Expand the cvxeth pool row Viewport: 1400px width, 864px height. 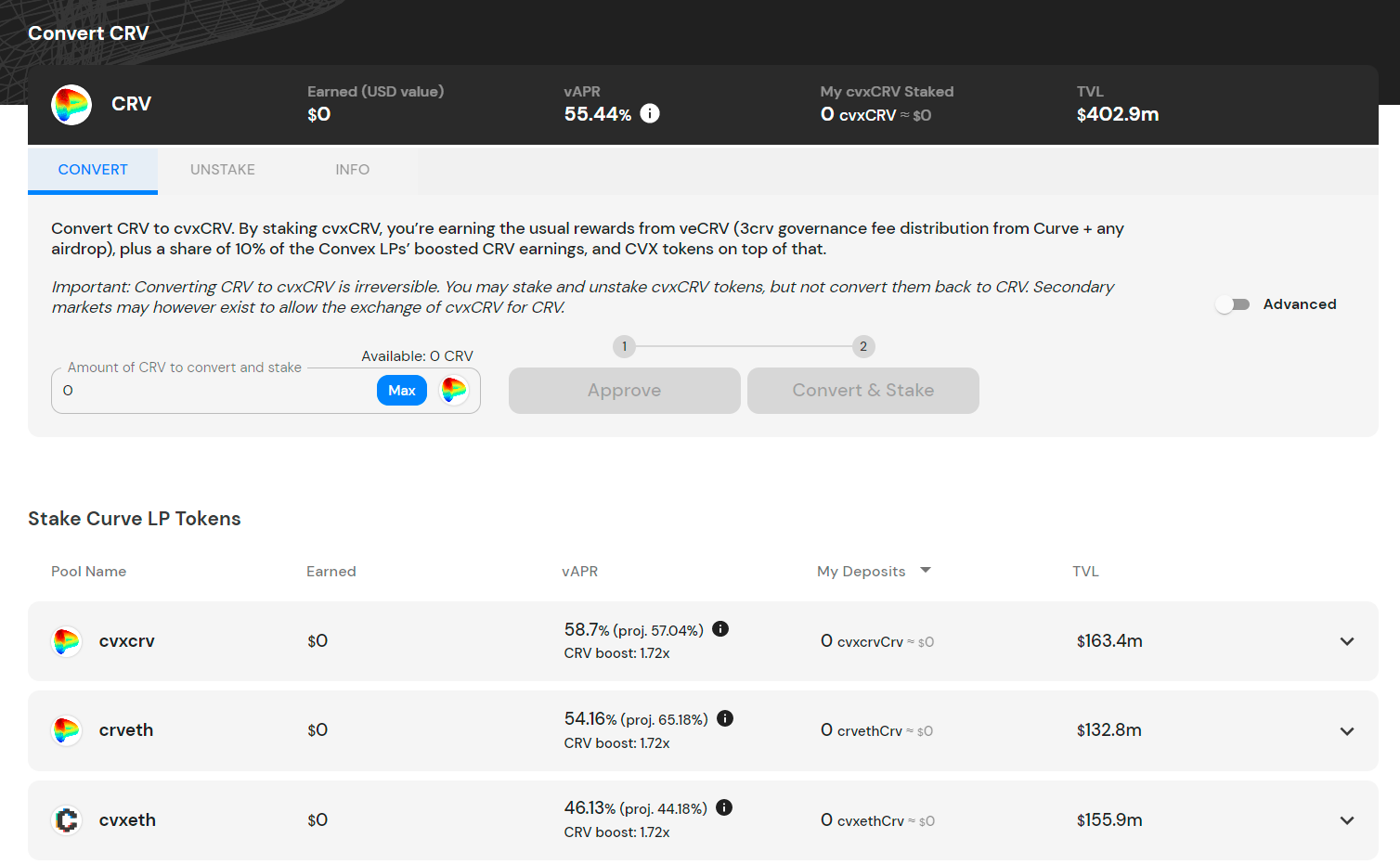coord(1346,820)
